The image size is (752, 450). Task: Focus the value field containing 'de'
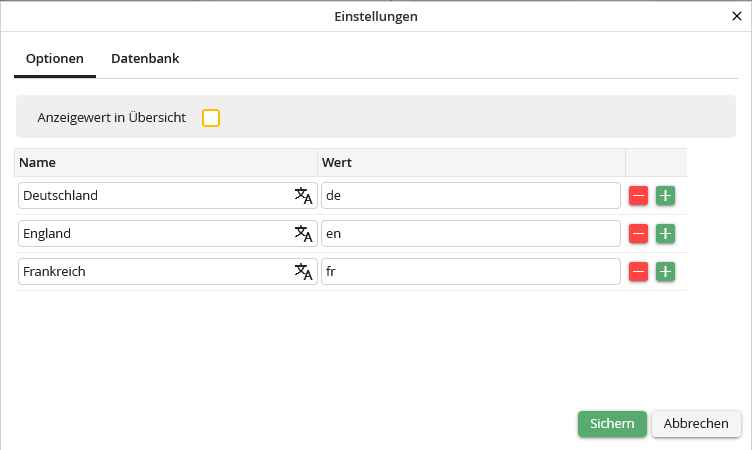(470, 196)
